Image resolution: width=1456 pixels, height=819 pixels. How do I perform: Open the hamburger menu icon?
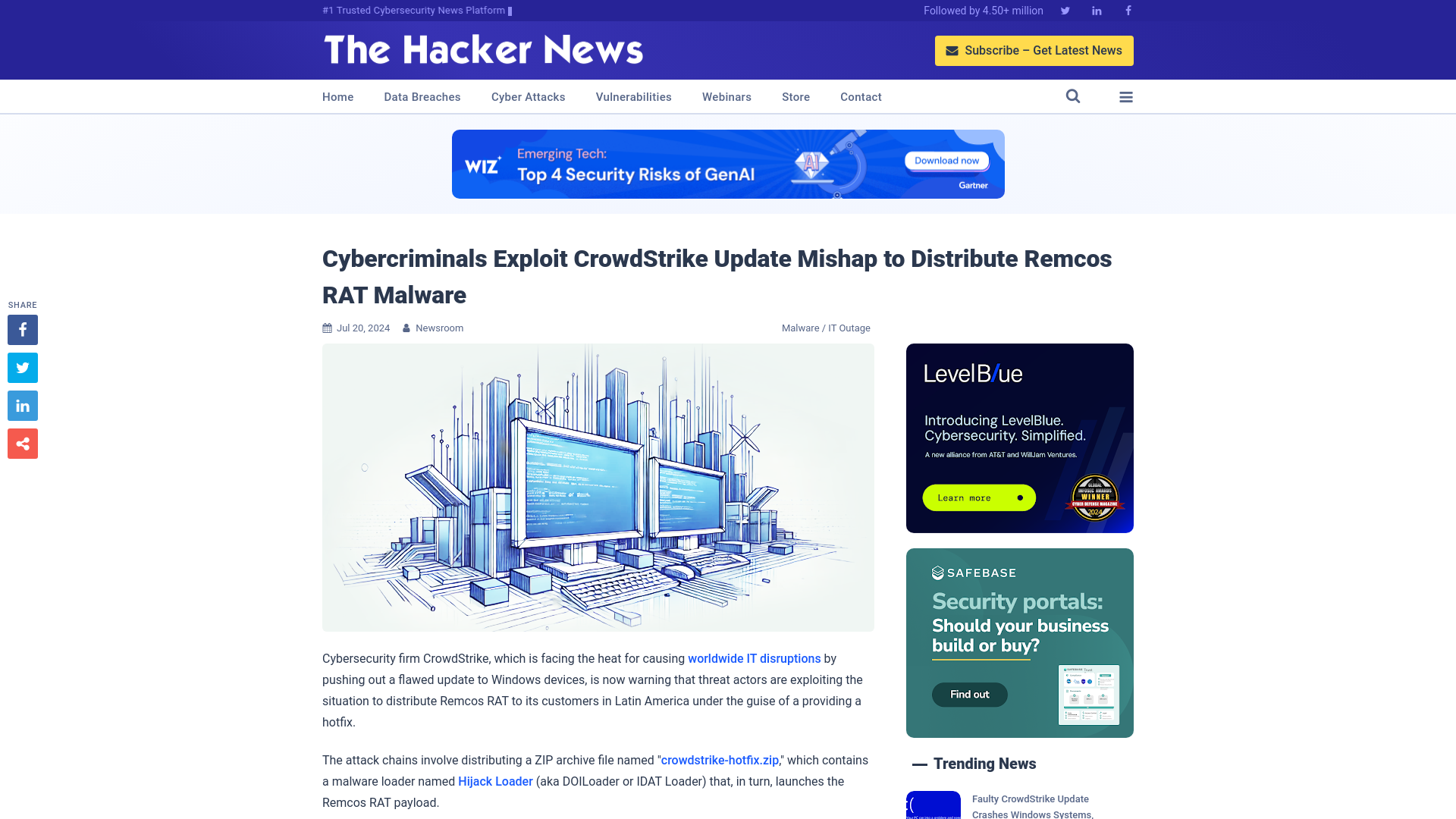click(x=1126, y=97)
